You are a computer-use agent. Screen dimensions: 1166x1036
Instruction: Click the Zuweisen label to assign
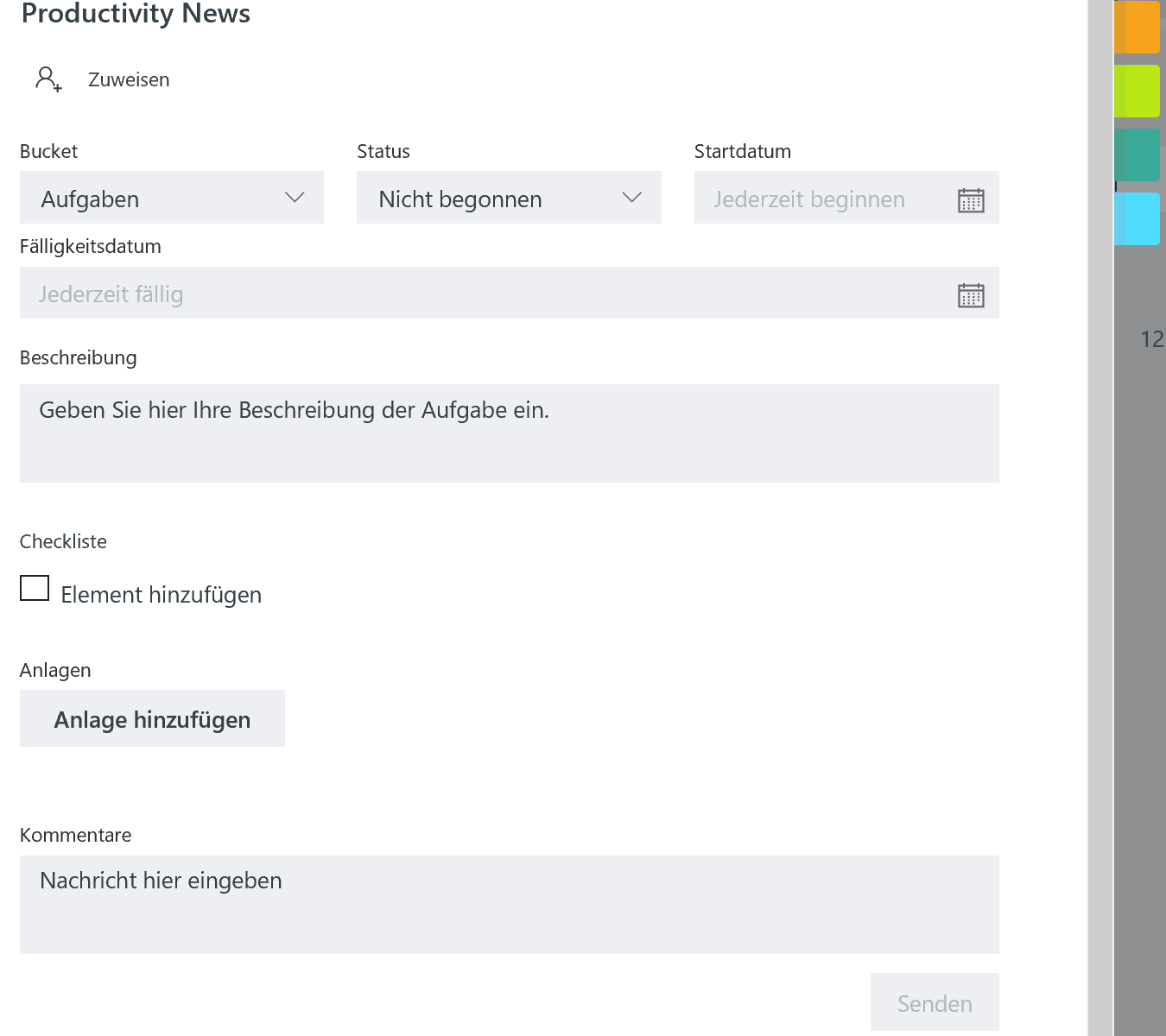click(129, 80)
